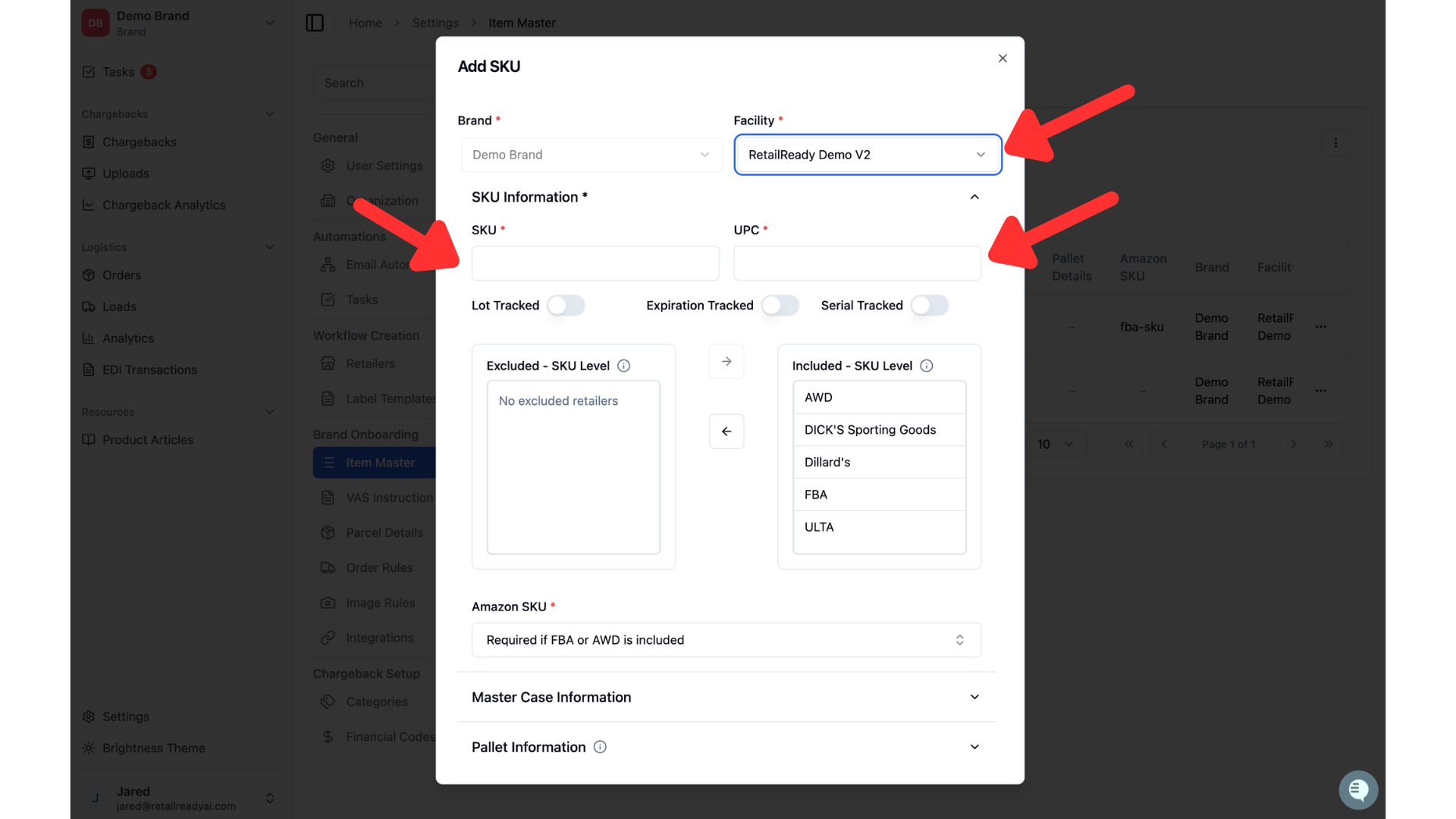Click the UPC input field

click(857, 263)
